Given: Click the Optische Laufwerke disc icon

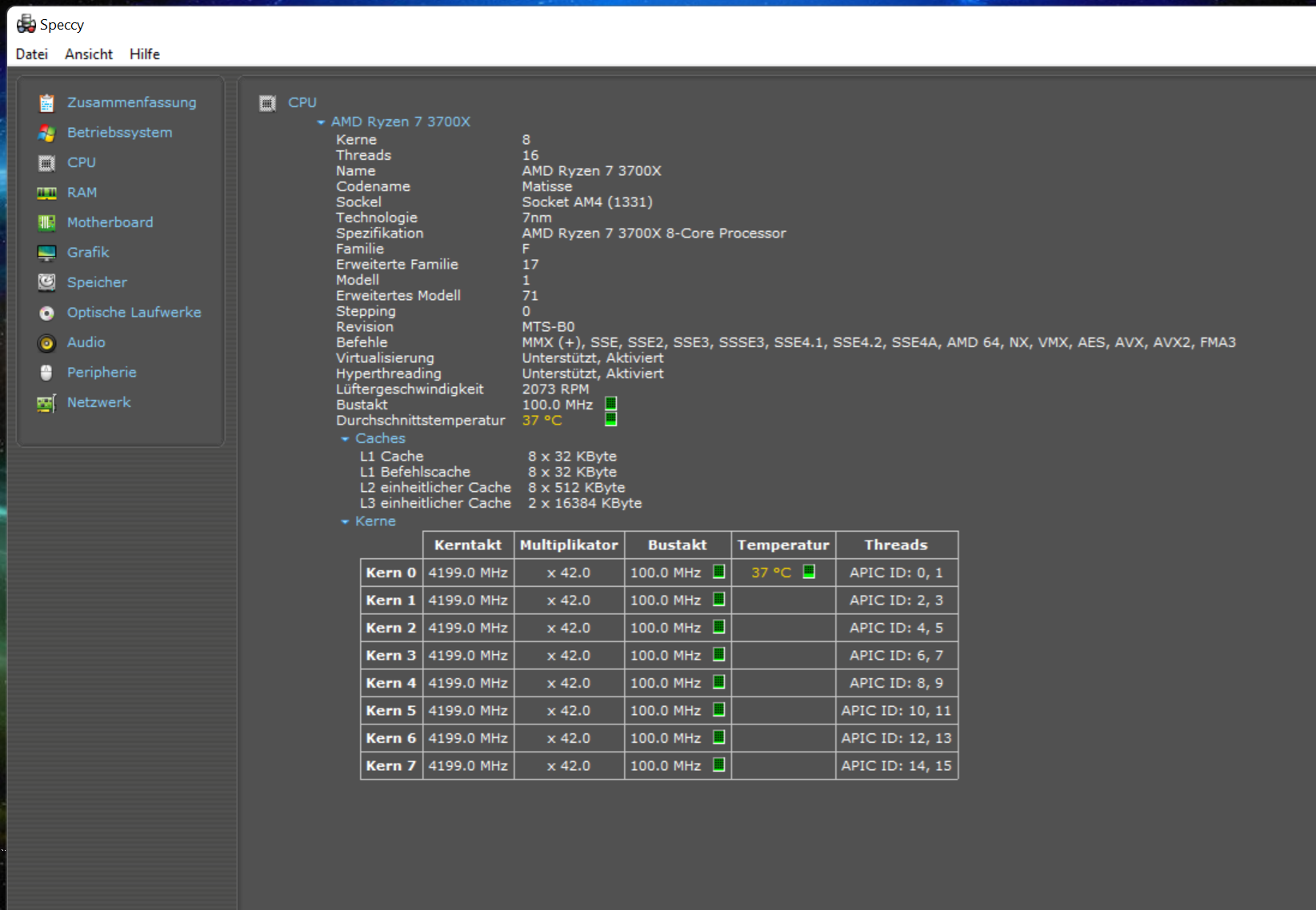Looking at the screenshot, I should click(x=46, y=313).
